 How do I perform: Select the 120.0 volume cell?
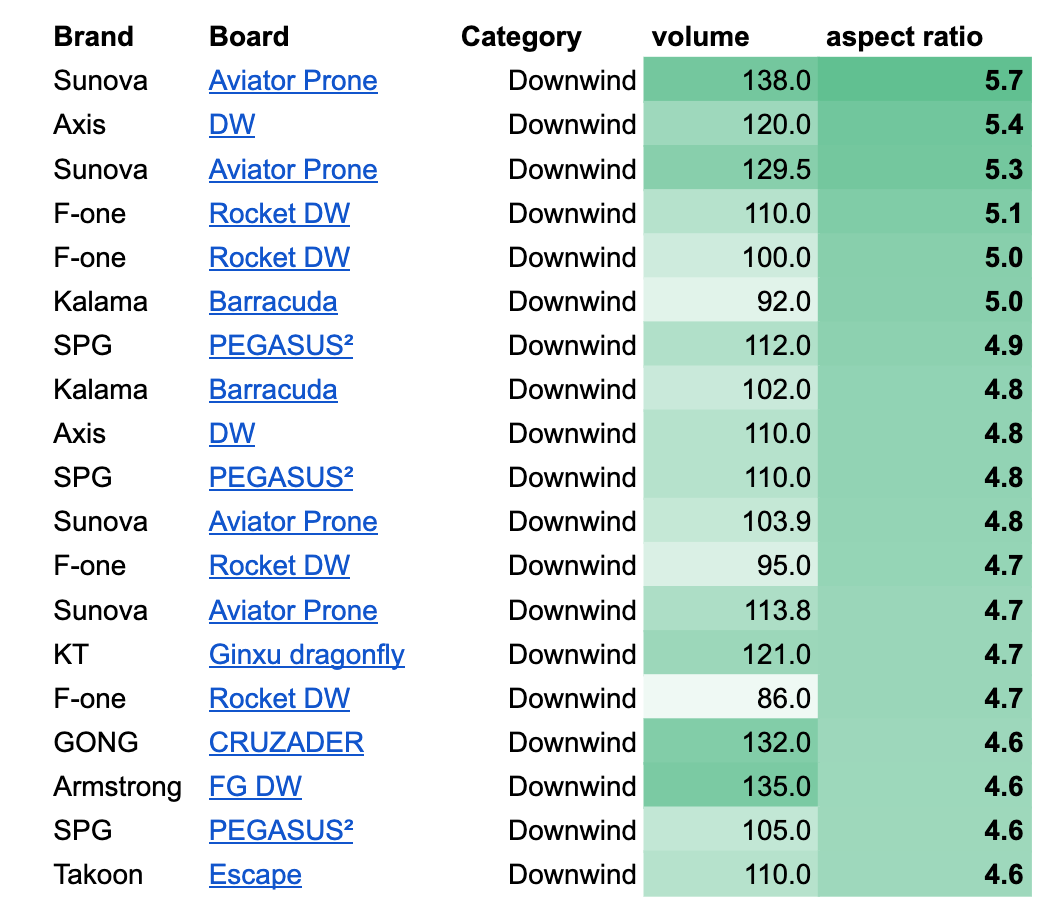click(731, 124)
